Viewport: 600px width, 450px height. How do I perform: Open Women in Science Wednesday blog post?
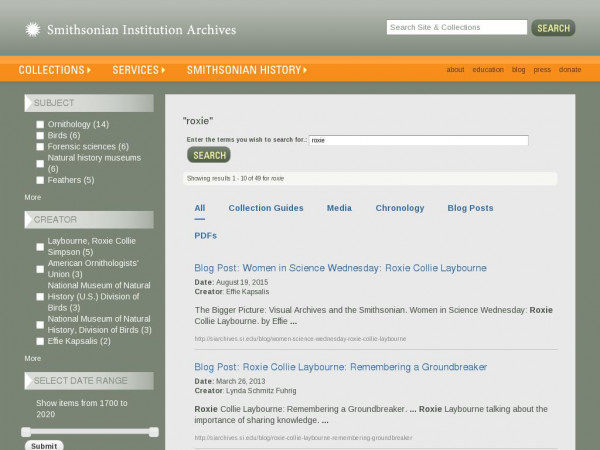pos(340,268)
